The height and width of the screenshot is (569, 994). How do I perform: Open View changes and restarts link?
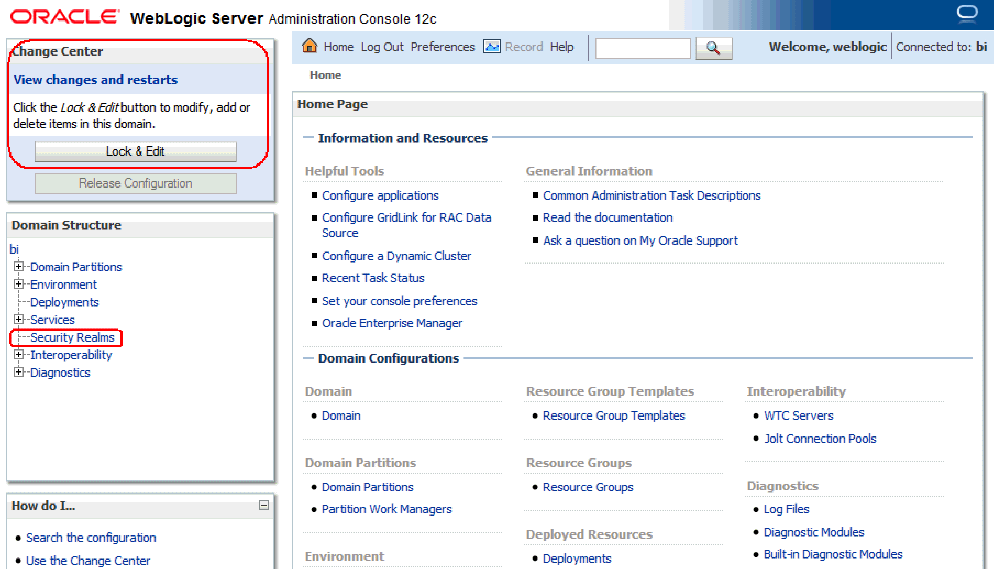pyautogui.click(x=96, y=80)
